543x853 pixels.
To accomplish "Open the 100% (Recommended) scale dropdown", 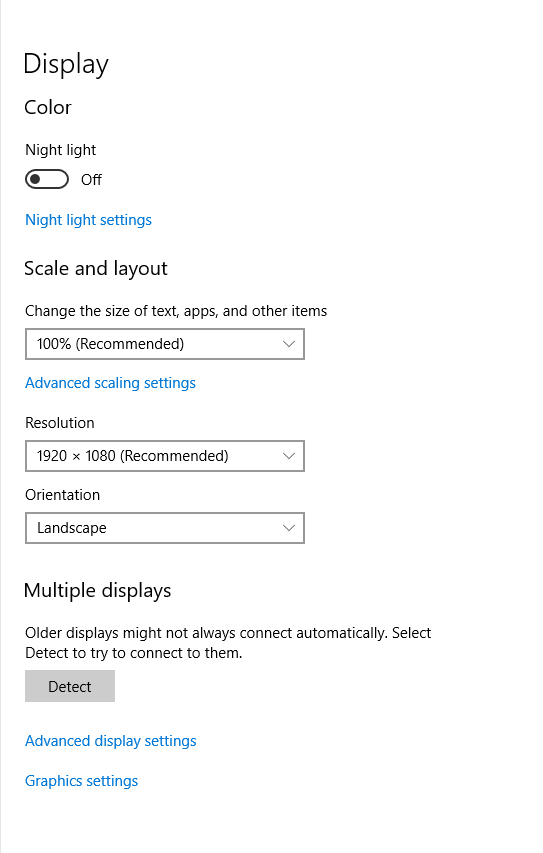I will pos(165,344).
